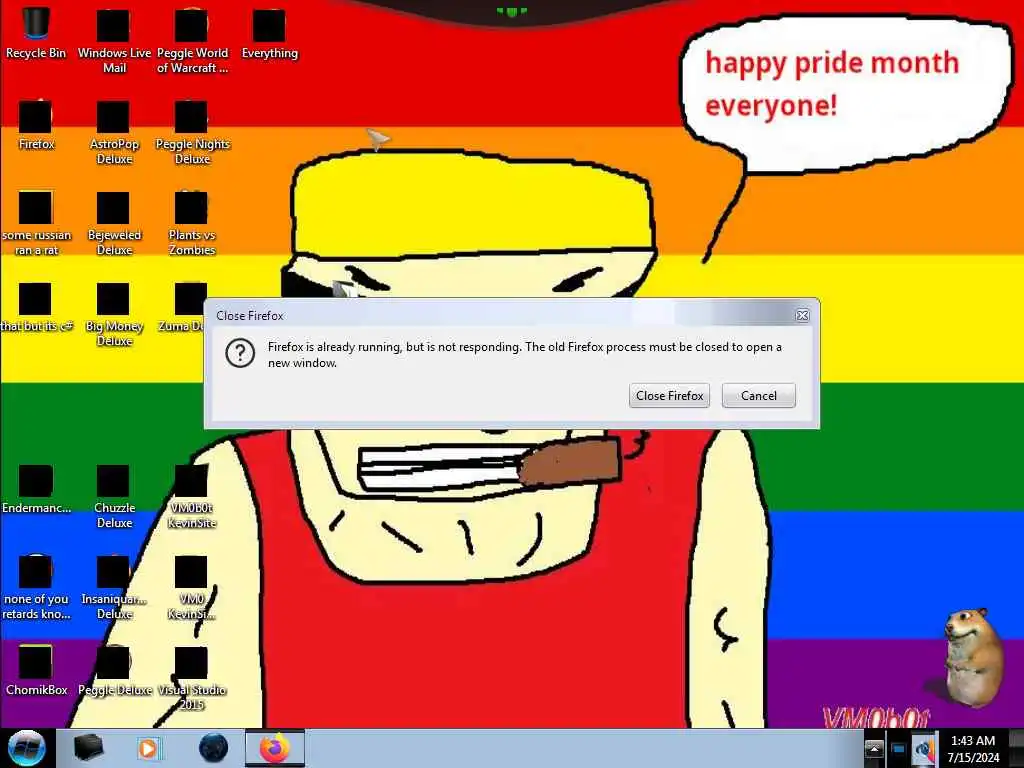This screenshot has height=768, width=1024.
Task: Select the VM0b0t KevinSite desktop icon
Action: tap(191, 496)
